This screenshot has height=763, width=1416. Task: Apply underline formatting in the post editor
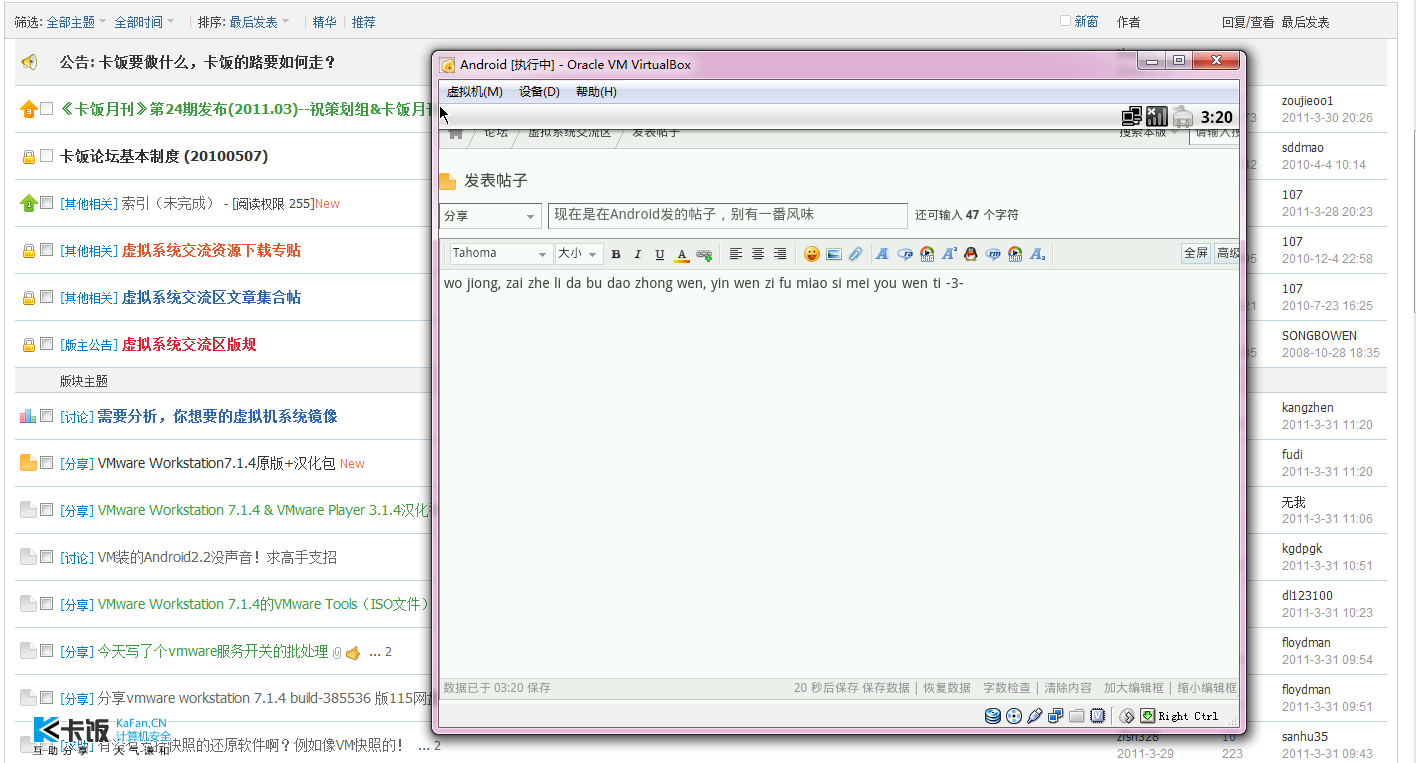[x=659, y=254]
